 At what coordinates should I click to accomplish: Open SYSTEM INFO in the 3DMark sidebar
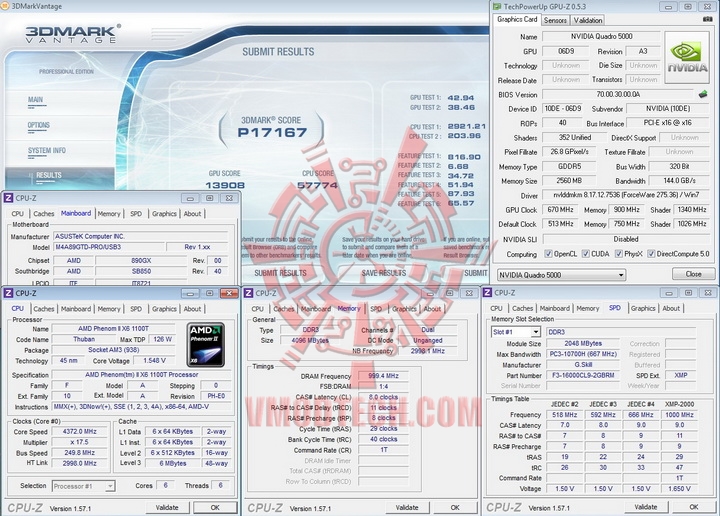pos(47,151)
